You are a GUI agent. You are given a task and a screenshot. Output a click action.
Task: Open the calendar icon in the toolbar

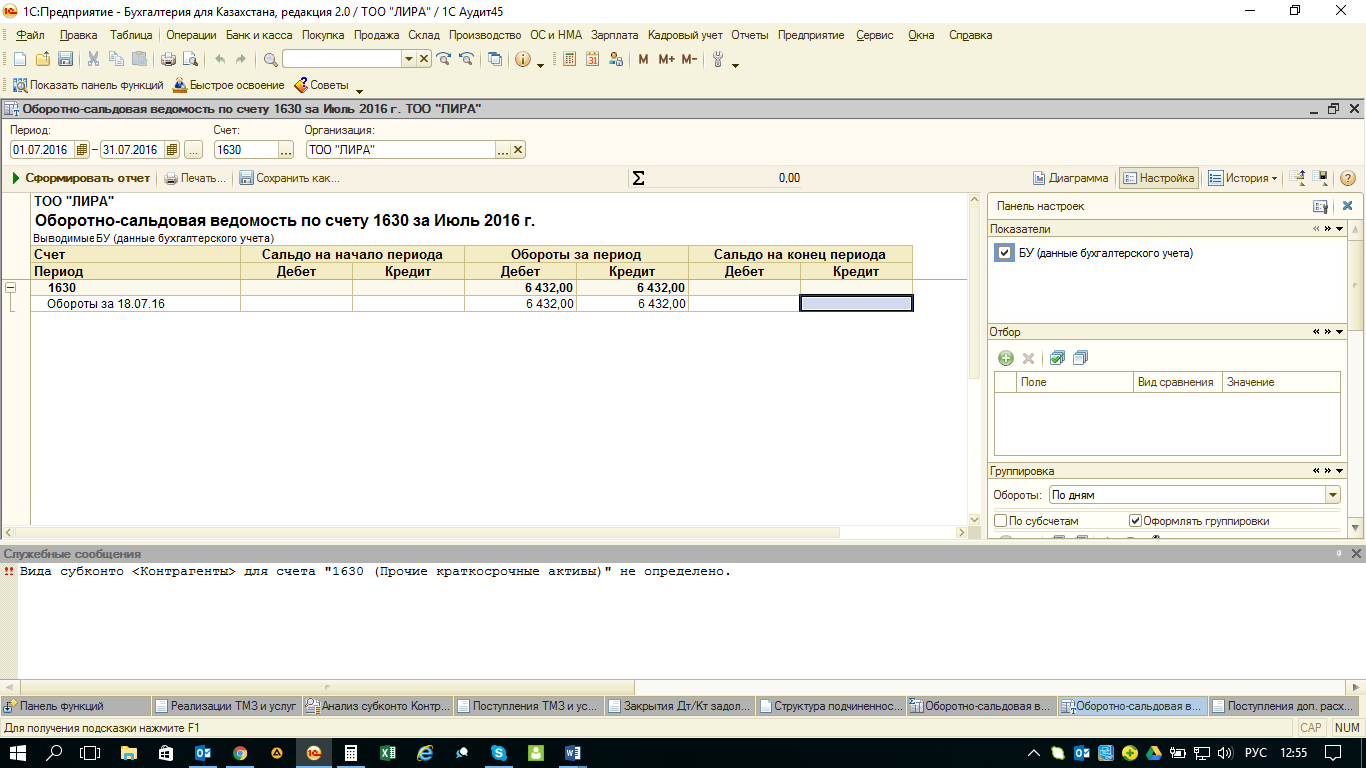click(x=593, y=59)
